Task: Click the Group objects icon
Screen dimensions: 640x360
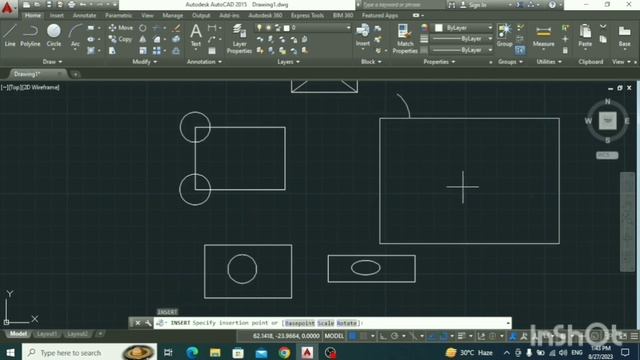Action: click(504, 35)
